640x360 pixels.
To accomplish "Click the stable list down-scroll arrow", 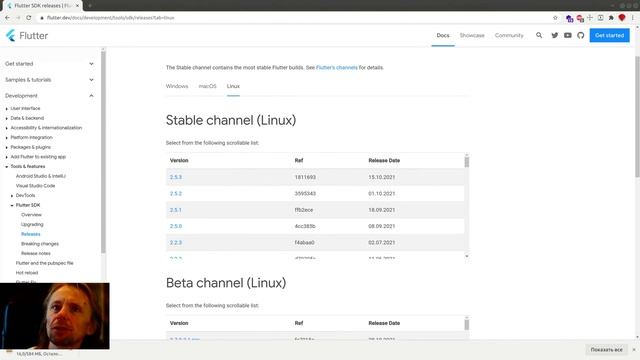I will pos(467,256).
